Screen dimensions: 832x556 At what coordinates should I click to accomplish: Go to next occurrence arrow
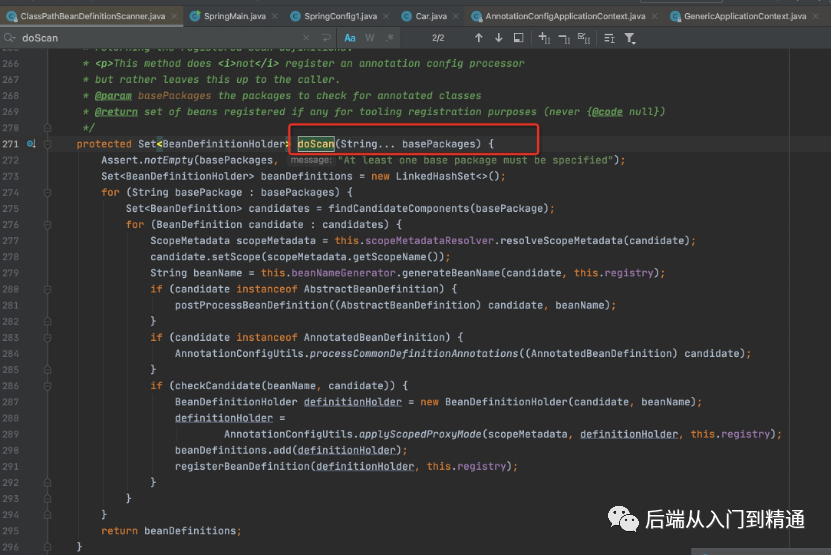[499, 38]
